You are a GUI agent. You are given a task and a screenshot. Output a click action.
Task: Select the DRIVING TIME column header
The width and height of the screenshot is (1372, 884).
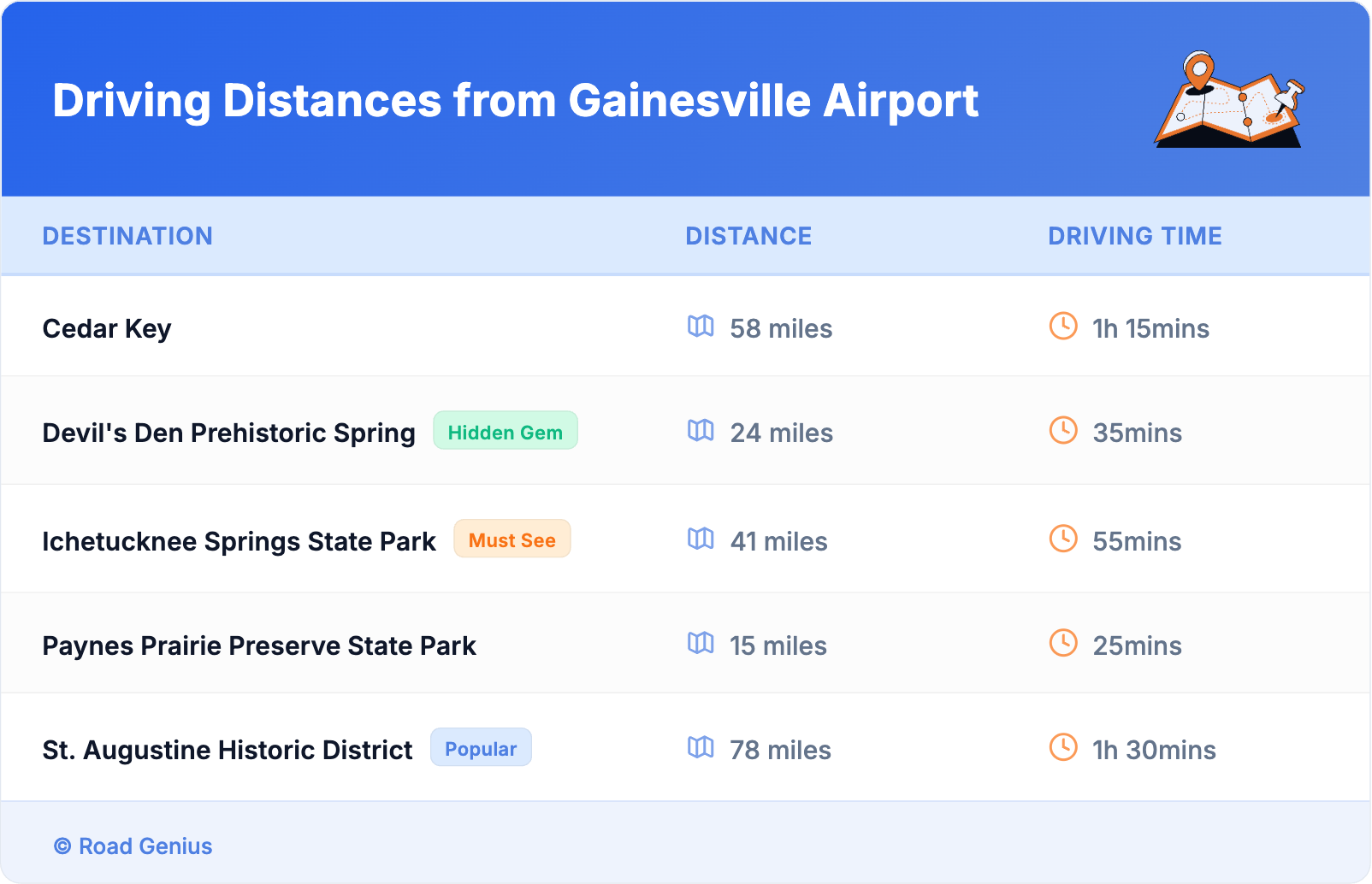1134,236
